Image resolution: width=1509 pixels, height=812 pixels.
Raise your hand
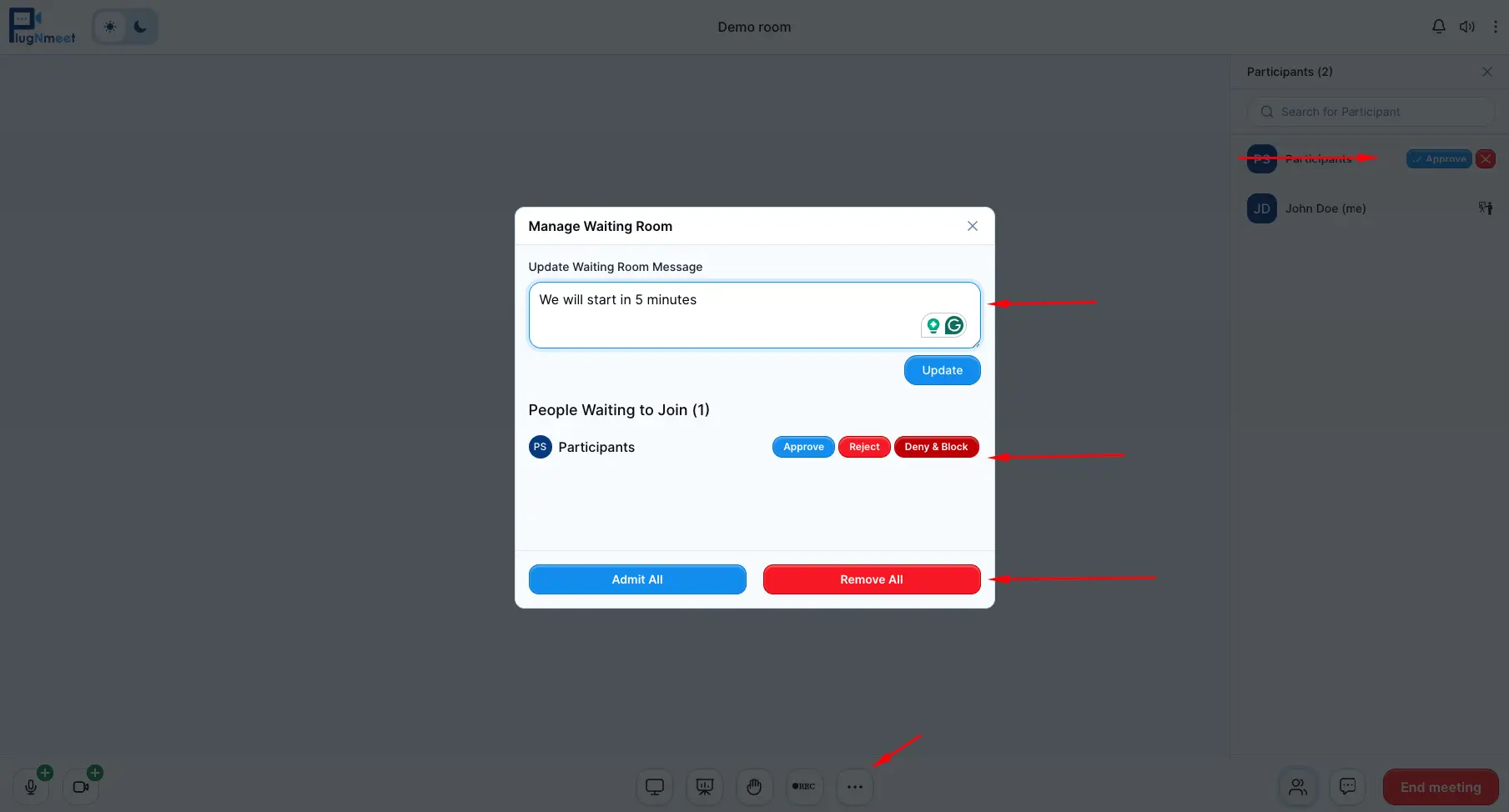point(754,786)
